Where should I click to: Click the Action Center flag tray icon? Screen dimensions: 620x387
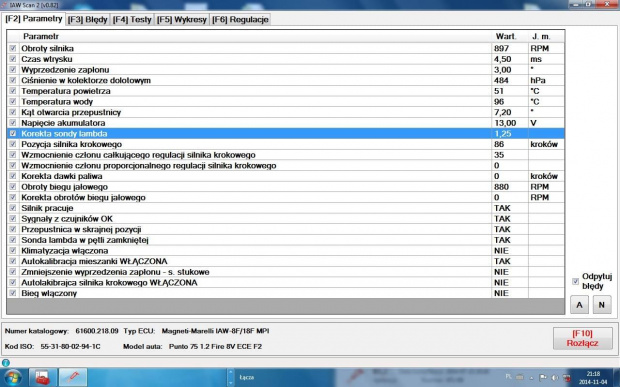pyautogui.click(x=543, y=378)
